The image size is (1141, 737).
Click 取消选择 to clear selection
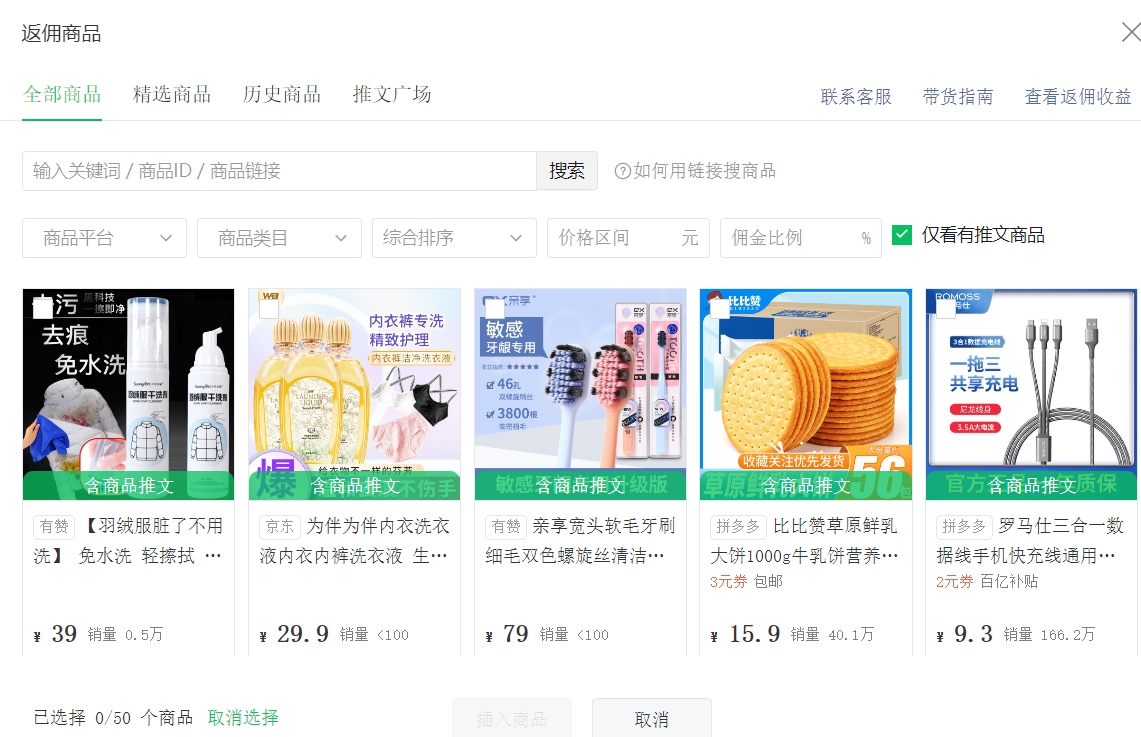[x=243, y=718]
